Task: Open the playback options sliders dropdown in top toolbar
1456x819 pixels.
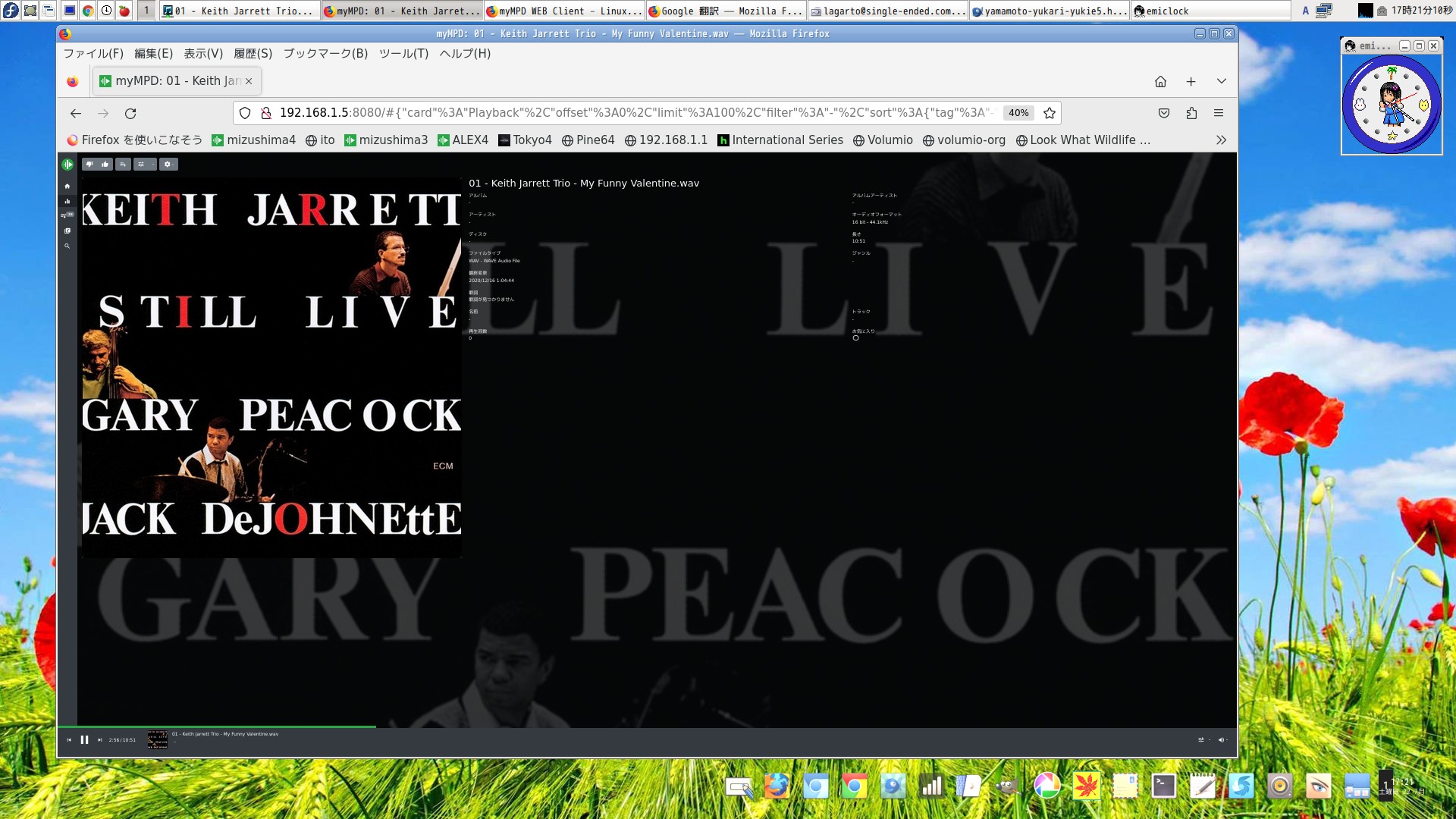Action: [144, 165]
